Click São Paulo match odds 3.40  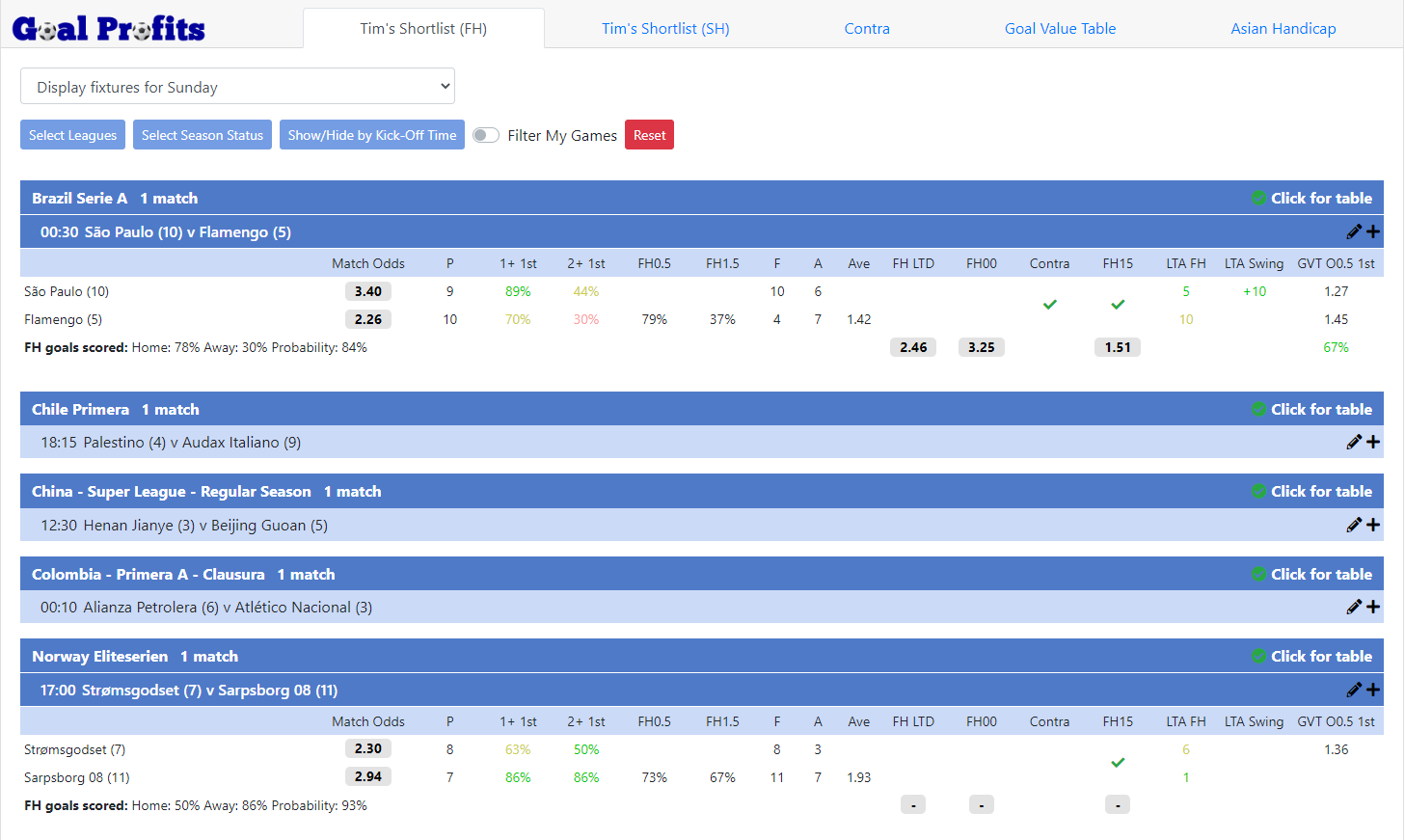tap(368, 291)
